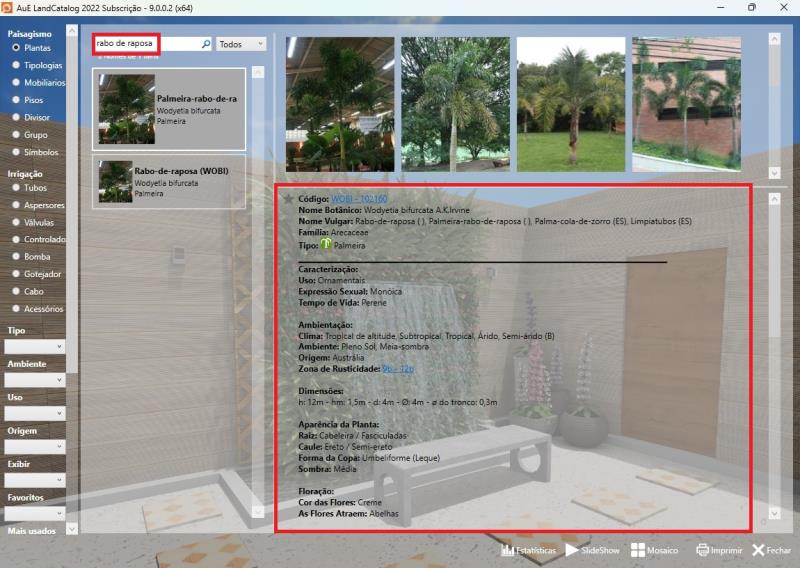Click the Mais usados label

click(x=32, y=531)
